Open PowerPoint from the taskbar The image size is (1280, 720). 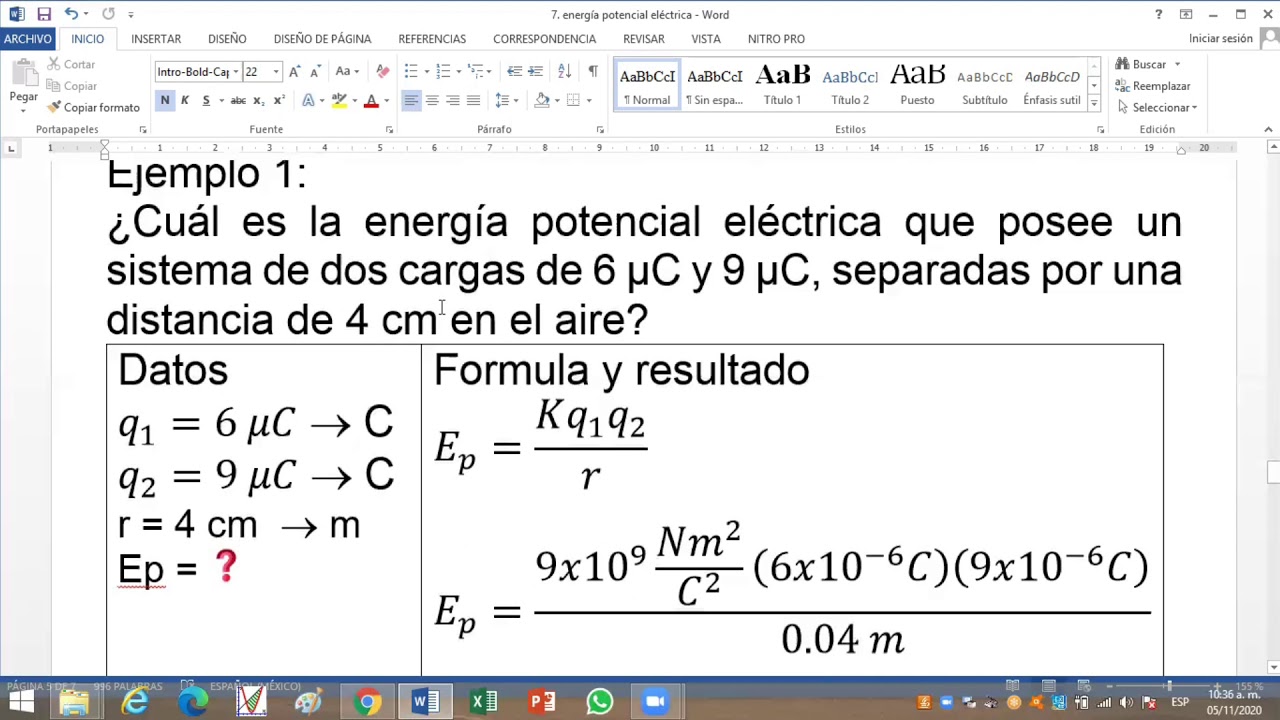point(542,702)
